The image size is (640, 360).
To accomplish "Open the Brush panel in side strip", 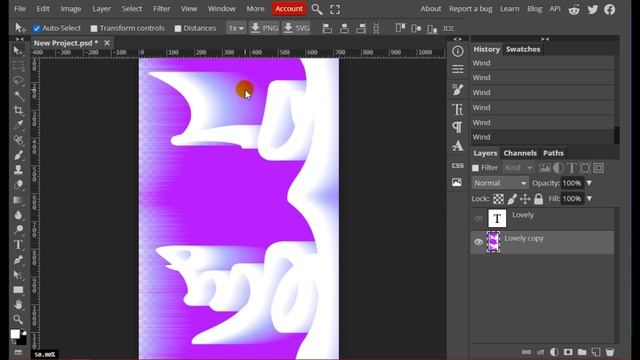I will point(458,89).
